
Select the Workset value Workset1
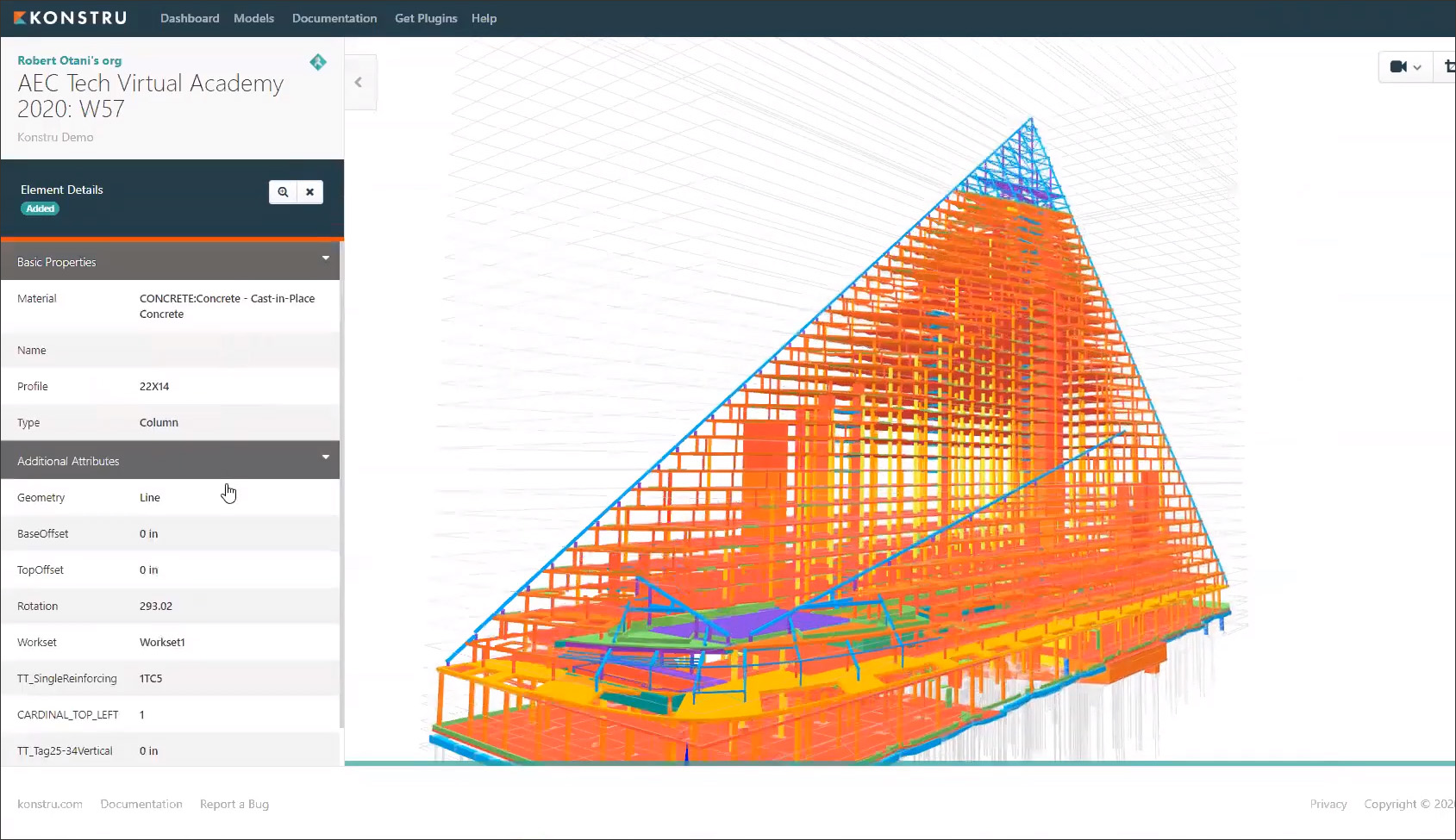point(162,642)
